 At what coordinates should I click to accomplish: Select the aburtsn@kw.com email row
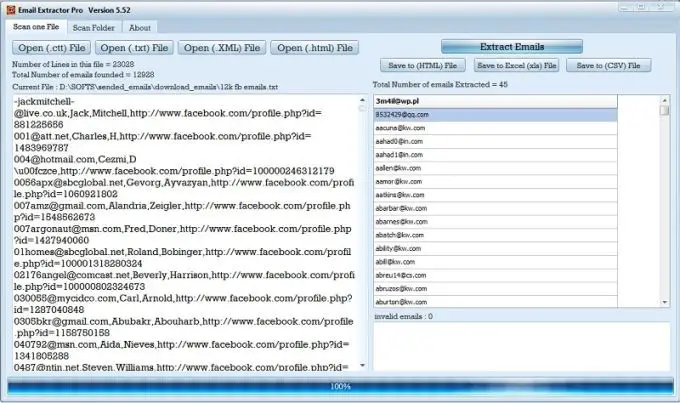point(495,302)
